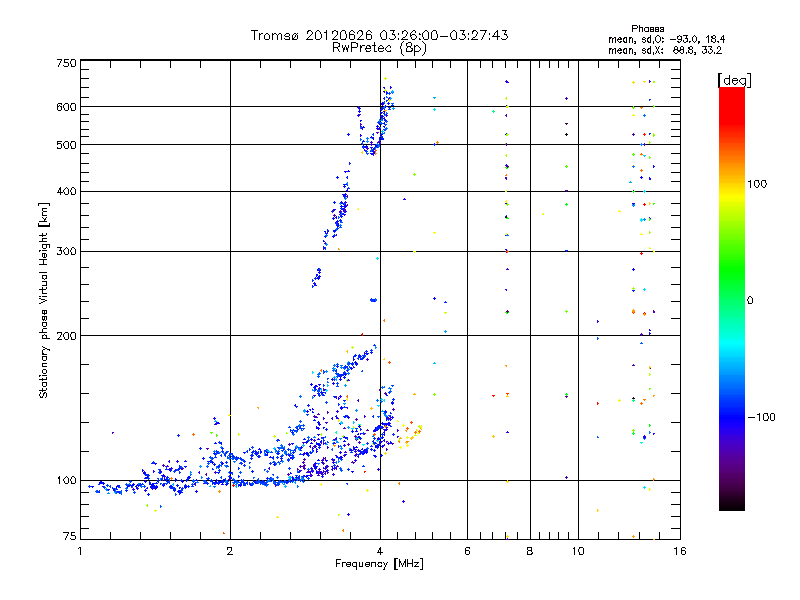Click the '10' frequency tick label
800x600 pixels.
tap(578, 551)
